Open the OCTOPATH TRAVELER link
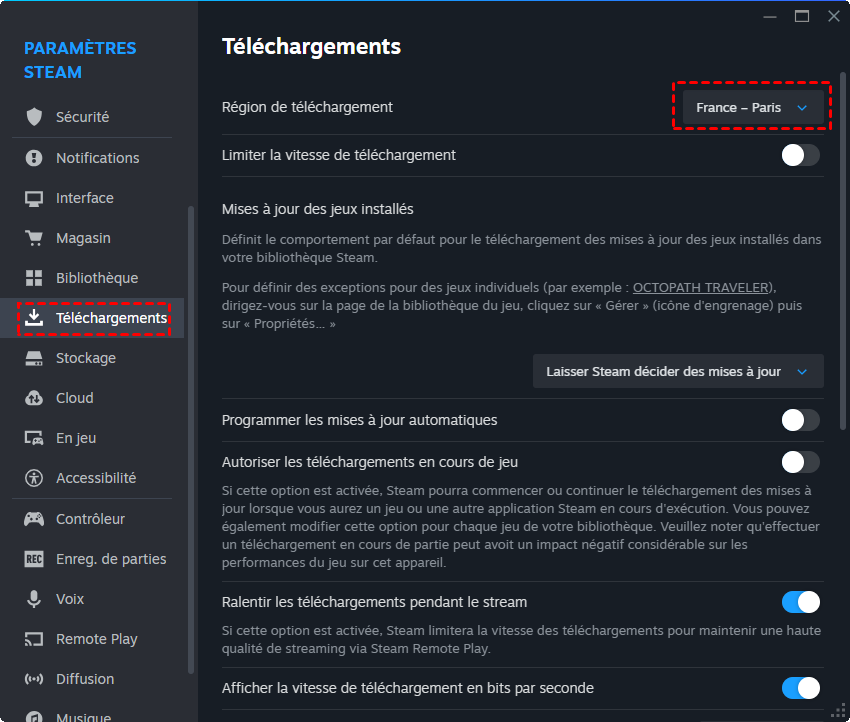 703,288
